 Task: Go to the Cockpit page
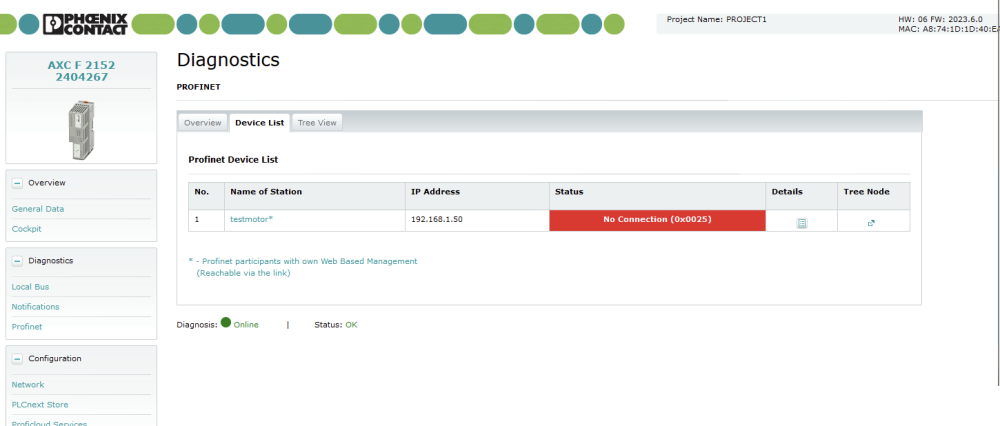point(27,229)
